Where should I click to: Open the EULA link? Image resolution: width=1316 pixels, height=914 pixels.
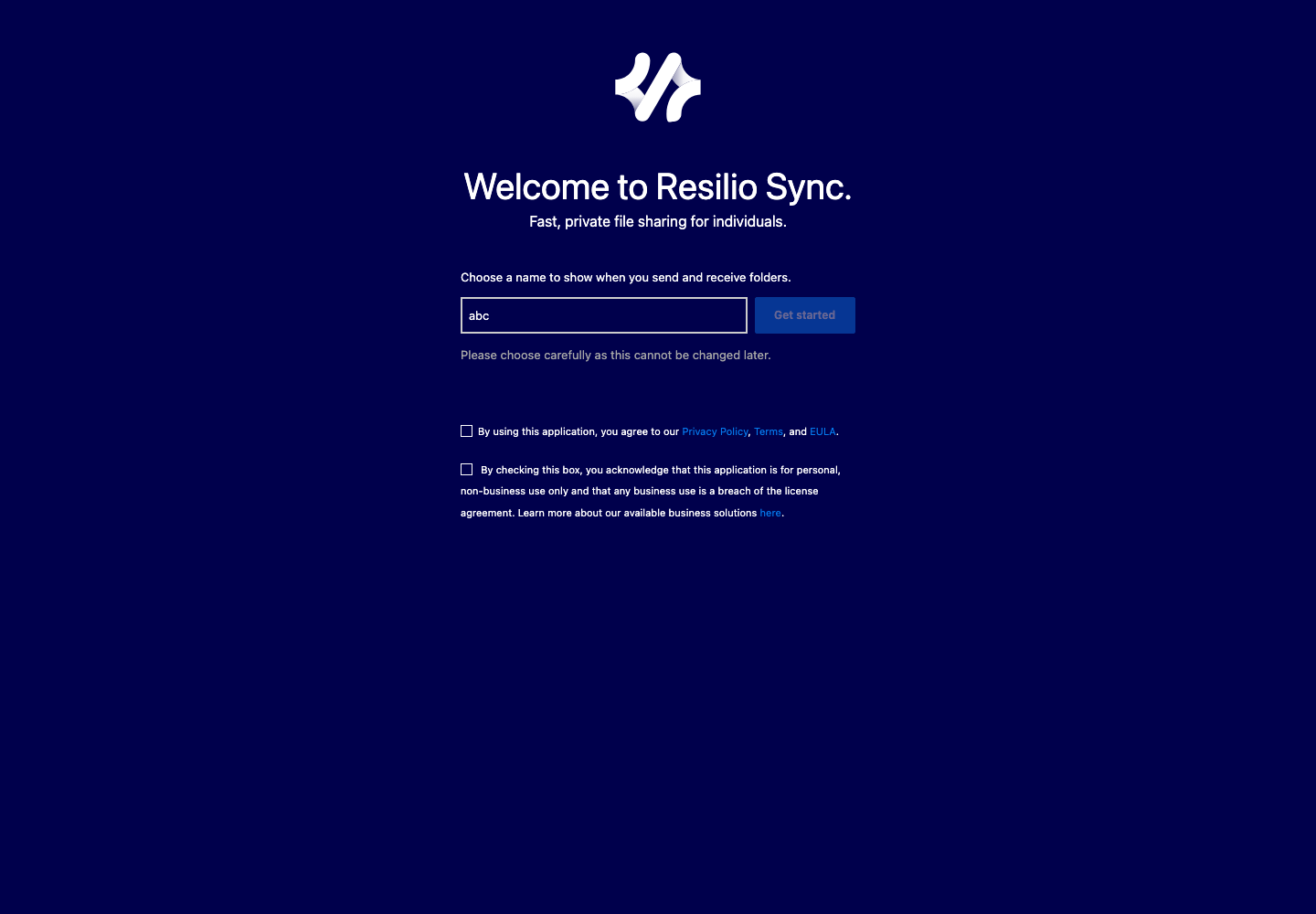pos(822,431)
